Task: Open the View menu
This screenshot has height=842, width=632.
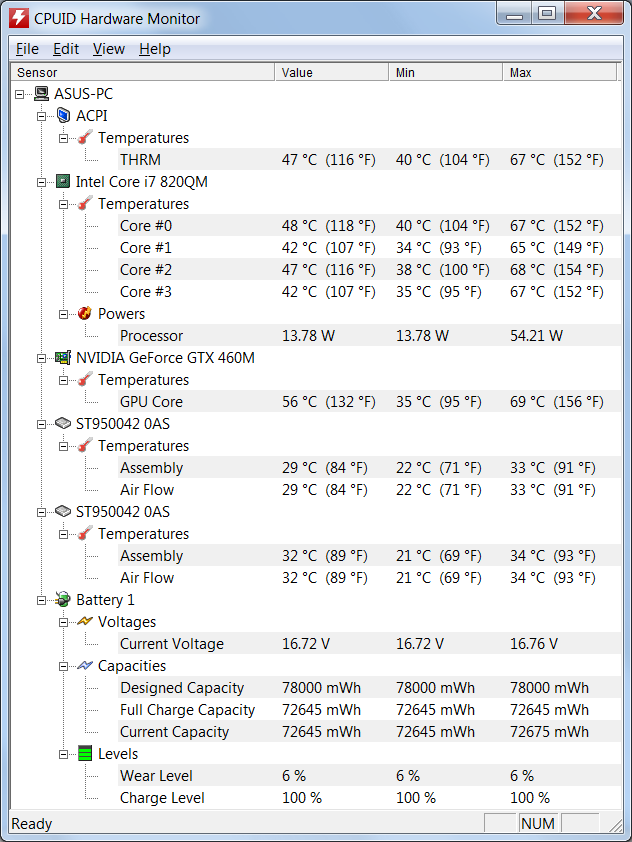Action: click(x=109, y=49)
